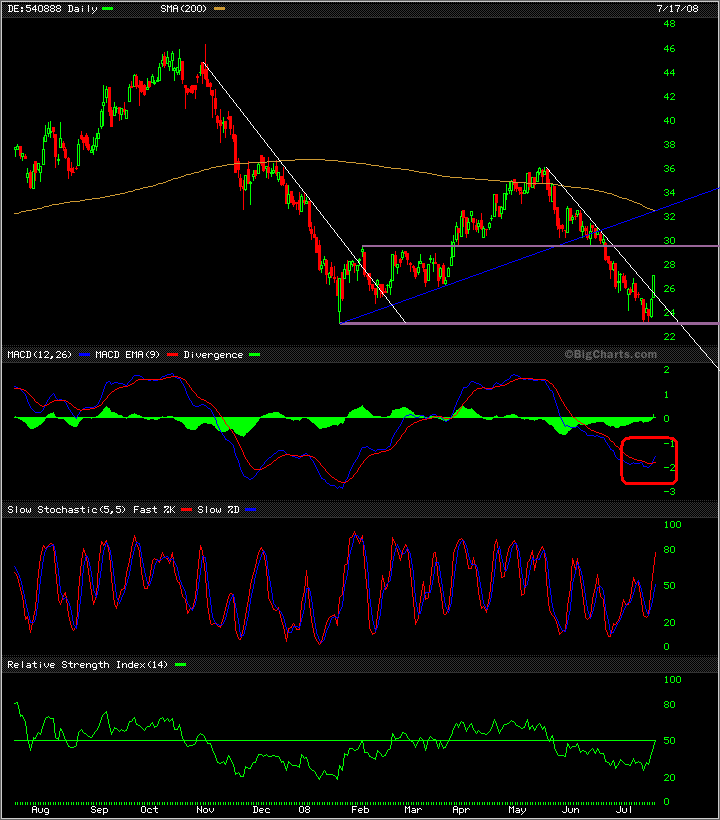Select the Jul marker on time axis
The image size is (720, 820).
pyautogui.click(x=623, y=810)
